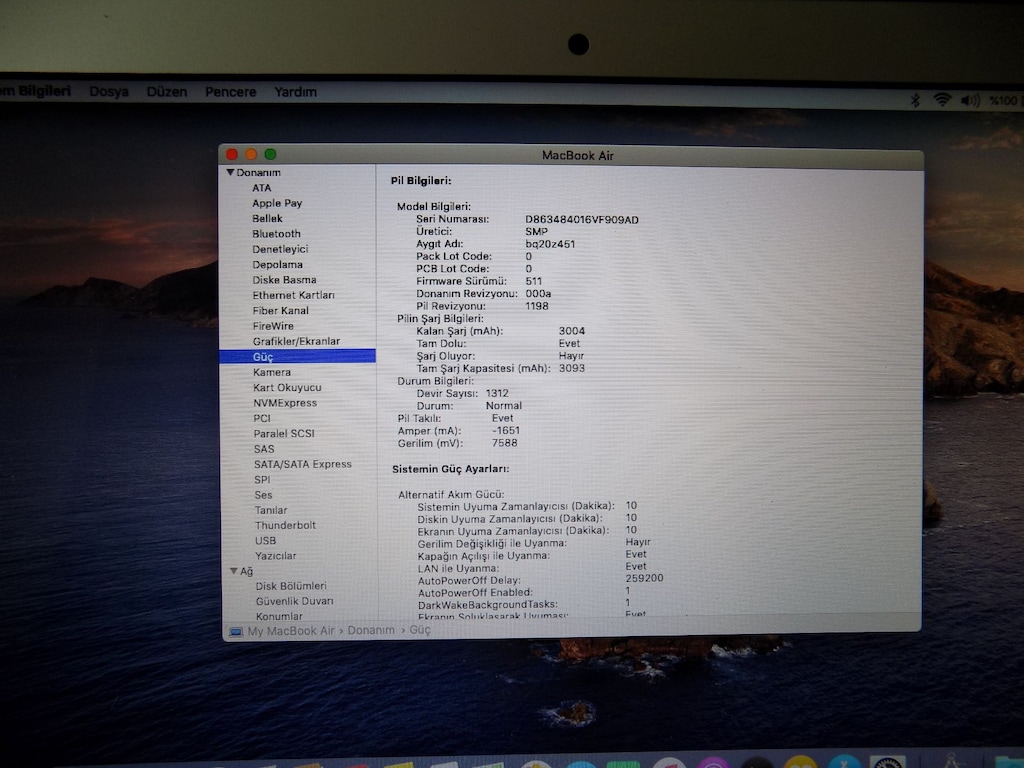Viewport: 1024px width, 768px height.
Task: Select Tanılar in the sidebar
Action: click(x=271, y=510)
